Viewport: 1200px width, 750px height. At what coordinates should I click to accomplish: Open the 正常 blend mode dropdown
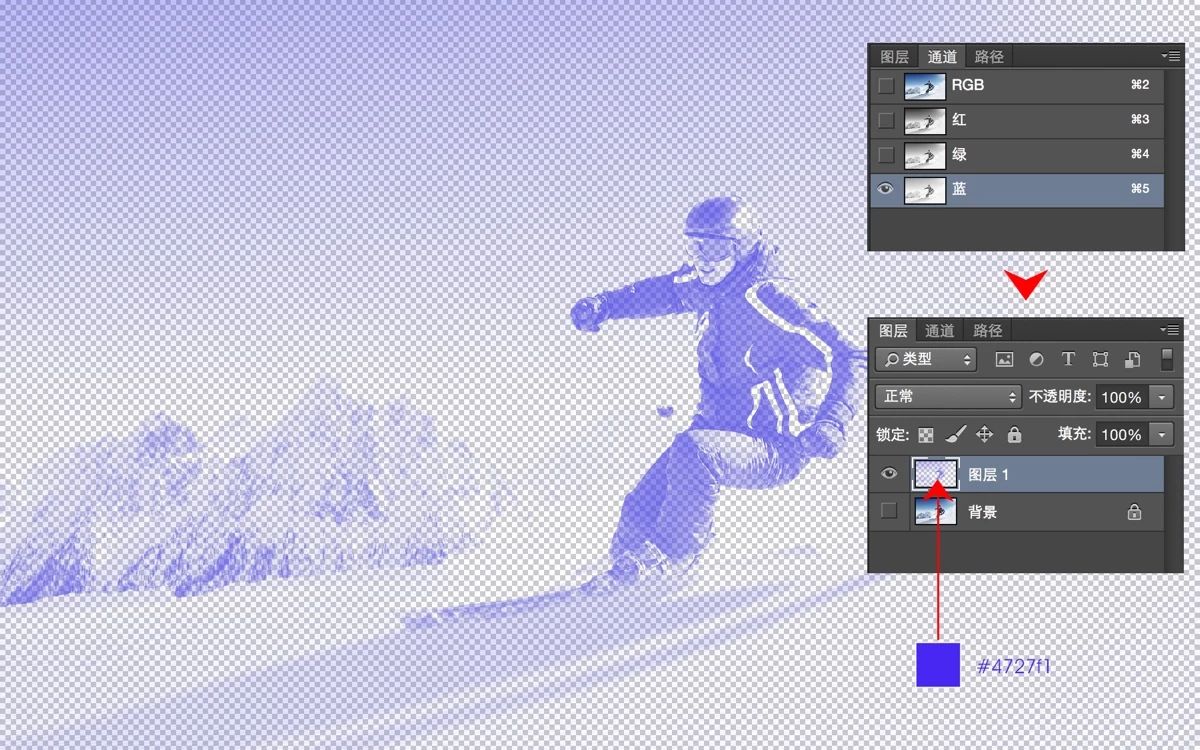(947, 397)
